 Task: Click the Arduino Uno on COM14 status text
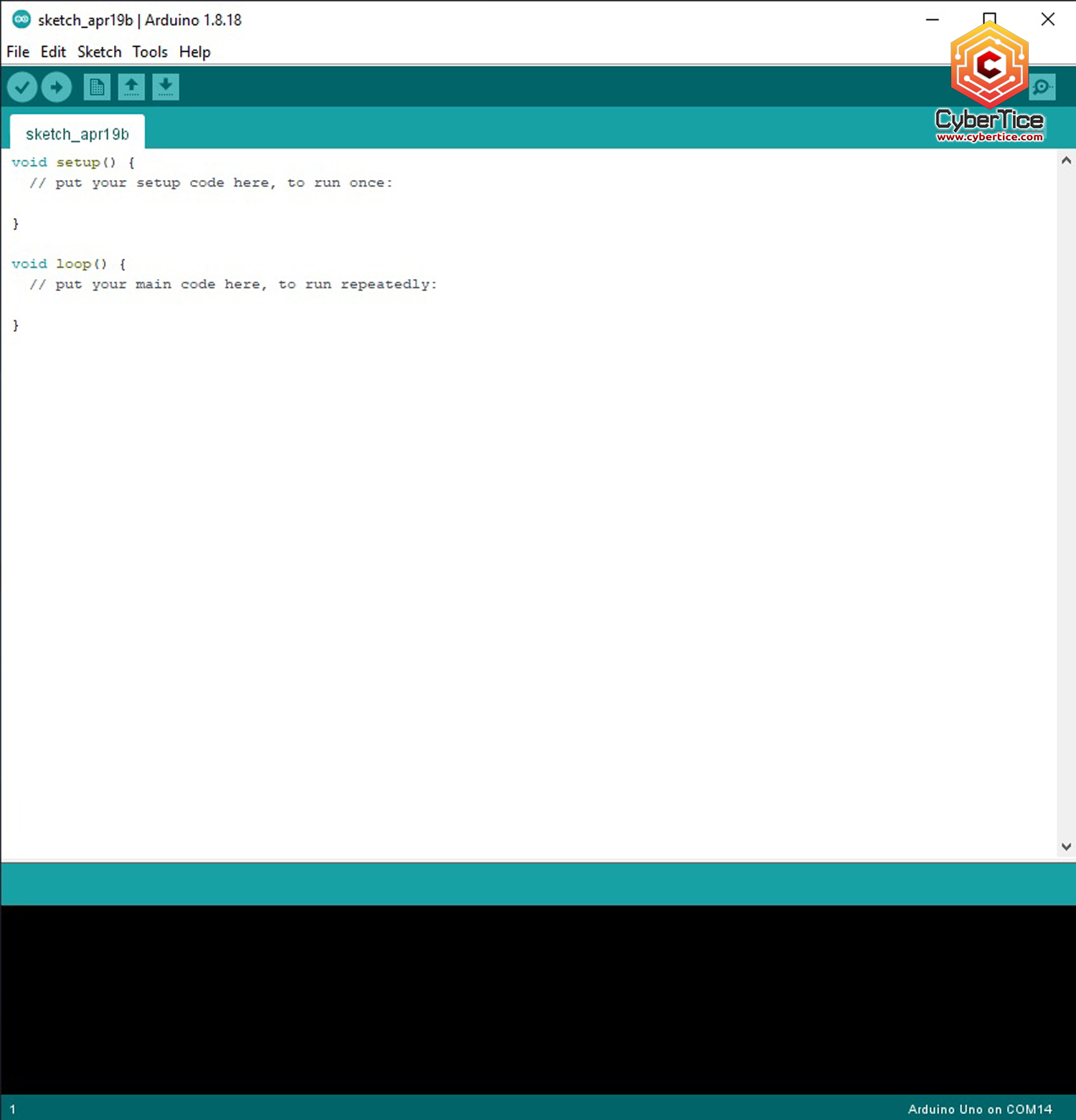pos(980,1109)
